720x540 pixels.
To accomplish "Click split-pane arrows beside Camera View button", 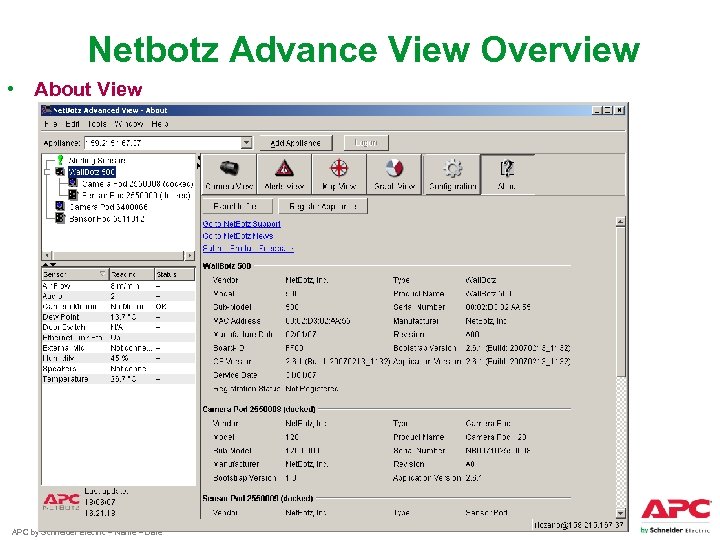I will pyautogui.click(x=199, y=162).
